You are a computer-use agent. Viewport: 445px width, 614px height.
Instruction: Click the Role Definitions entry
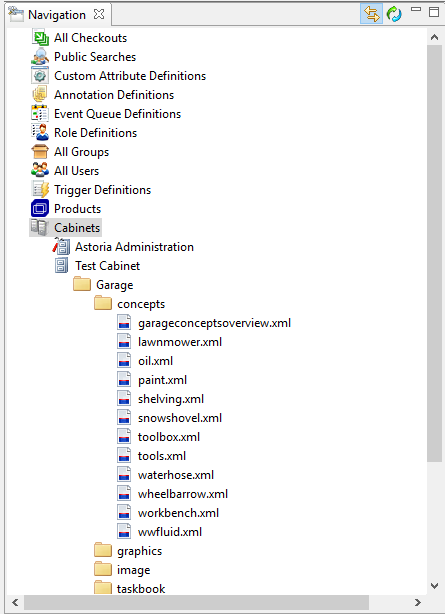click(x=96, y=133)
